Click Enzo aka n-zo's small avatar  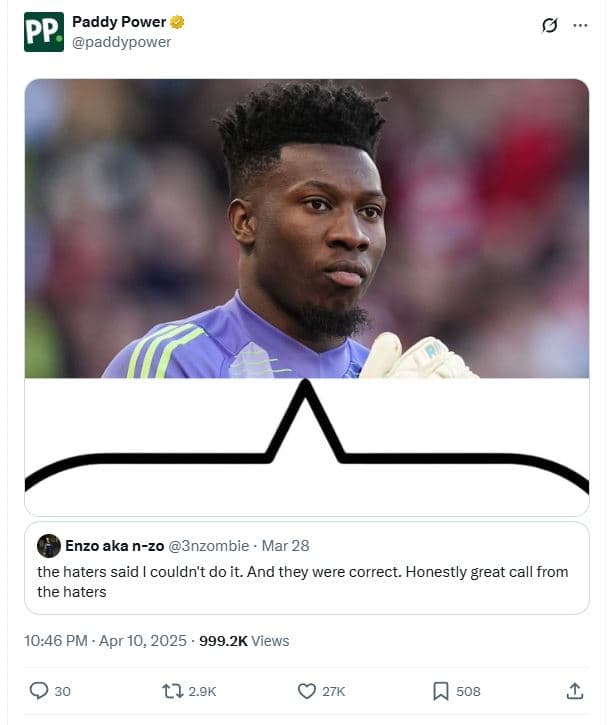(49, 546)
